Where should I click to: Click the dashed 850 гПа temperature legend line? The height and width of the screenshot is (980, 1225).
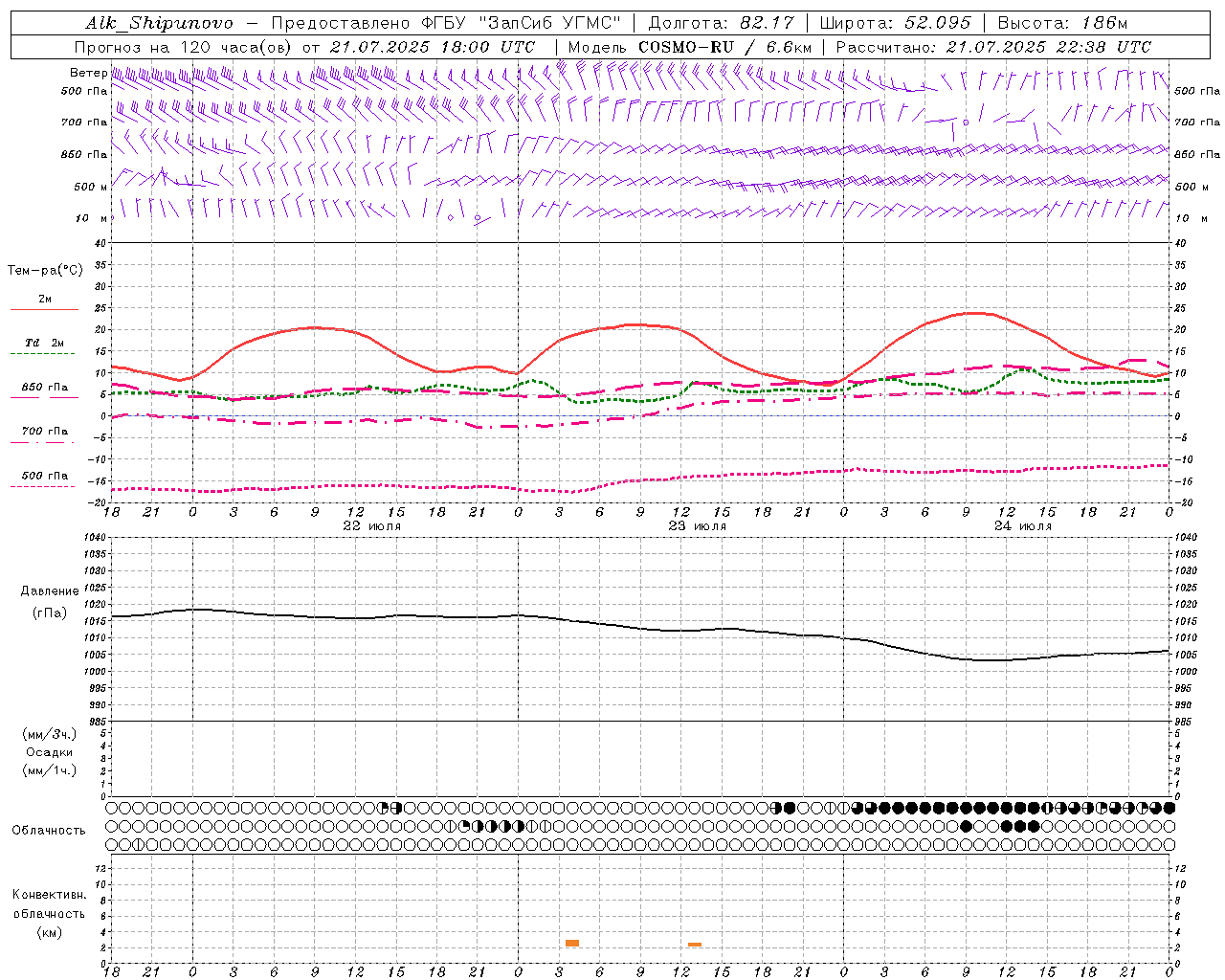tap(44, 397)
